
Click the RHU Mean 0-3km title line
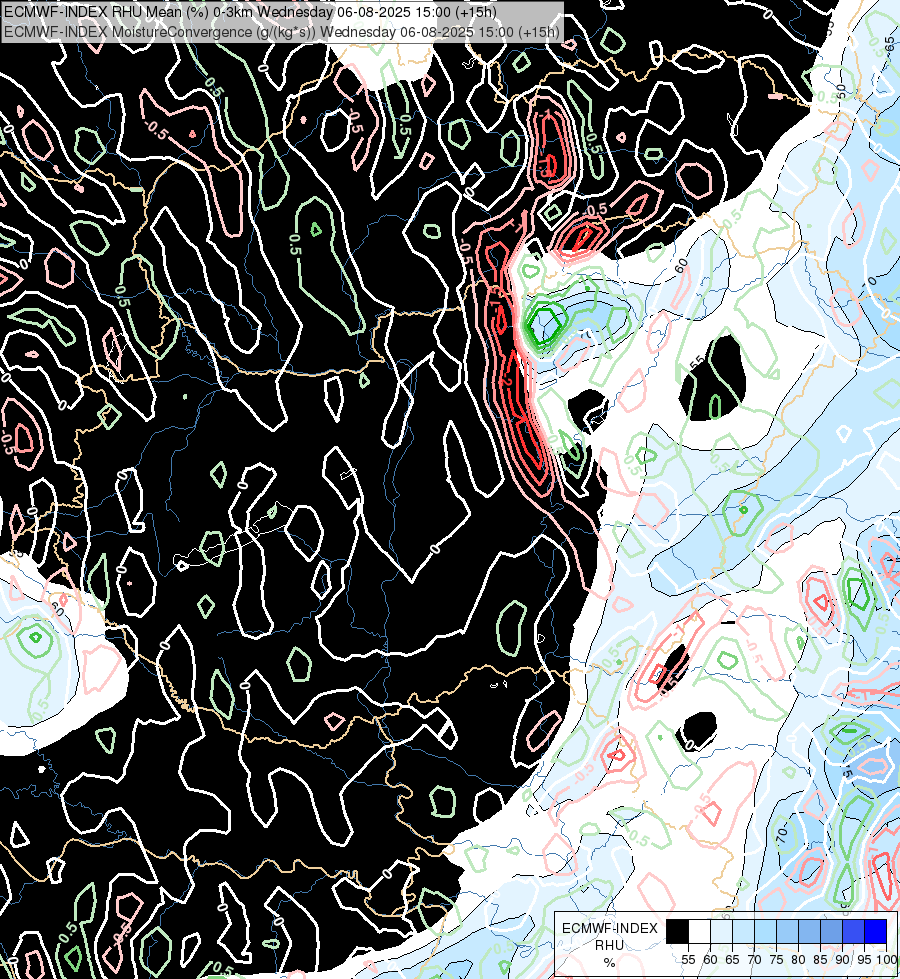pos(250,12)
